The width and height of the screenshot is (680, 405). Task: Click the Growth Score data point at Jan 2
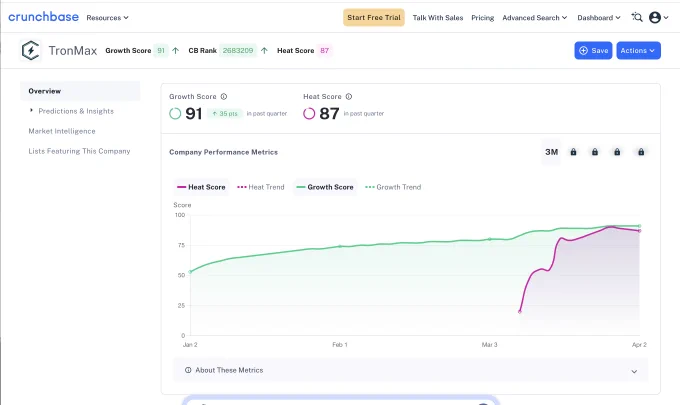click(x=190, y=272)
